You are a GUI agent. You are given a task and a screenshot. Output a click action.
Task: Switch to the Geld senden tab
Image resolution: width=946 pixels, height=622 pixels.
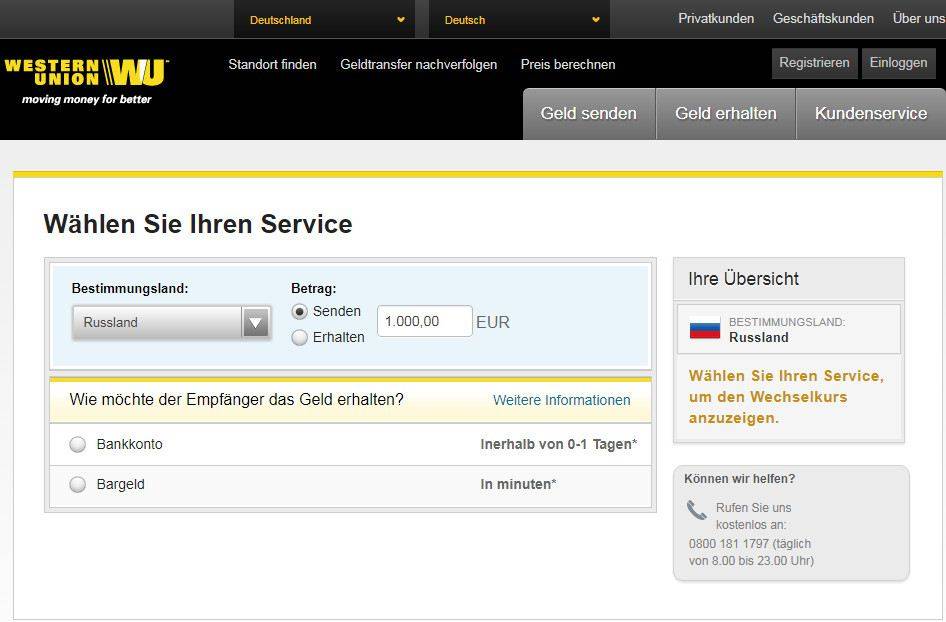(x=588, y=114)
